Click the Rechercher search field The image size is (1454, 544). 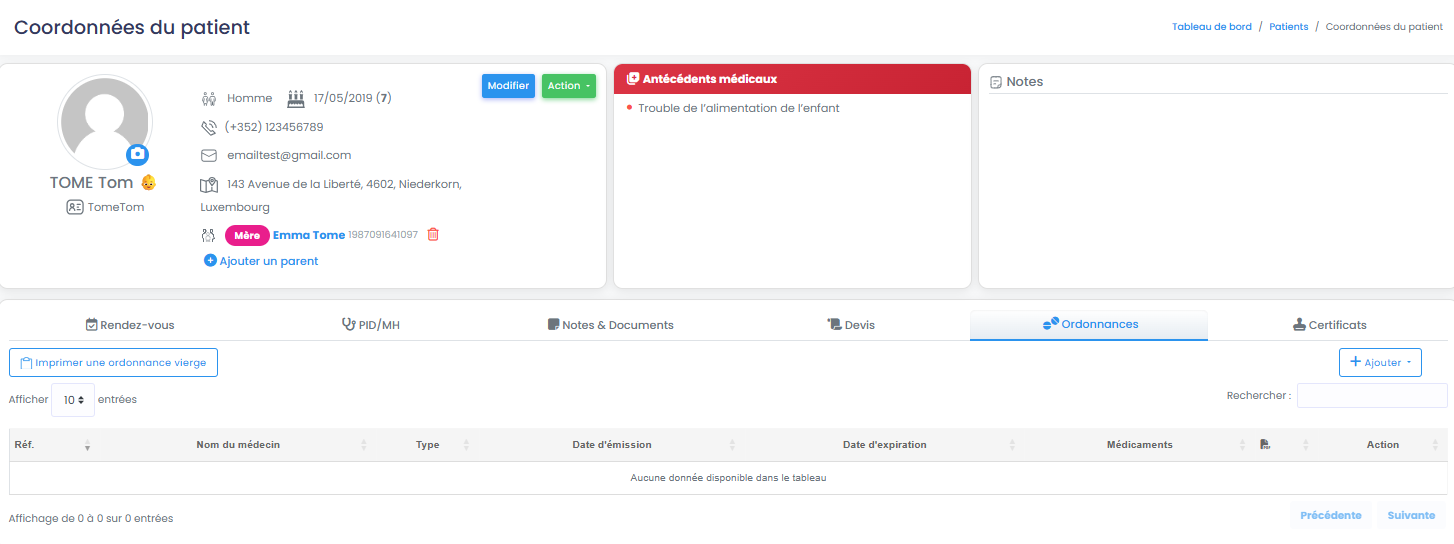tap(1372, 396)
